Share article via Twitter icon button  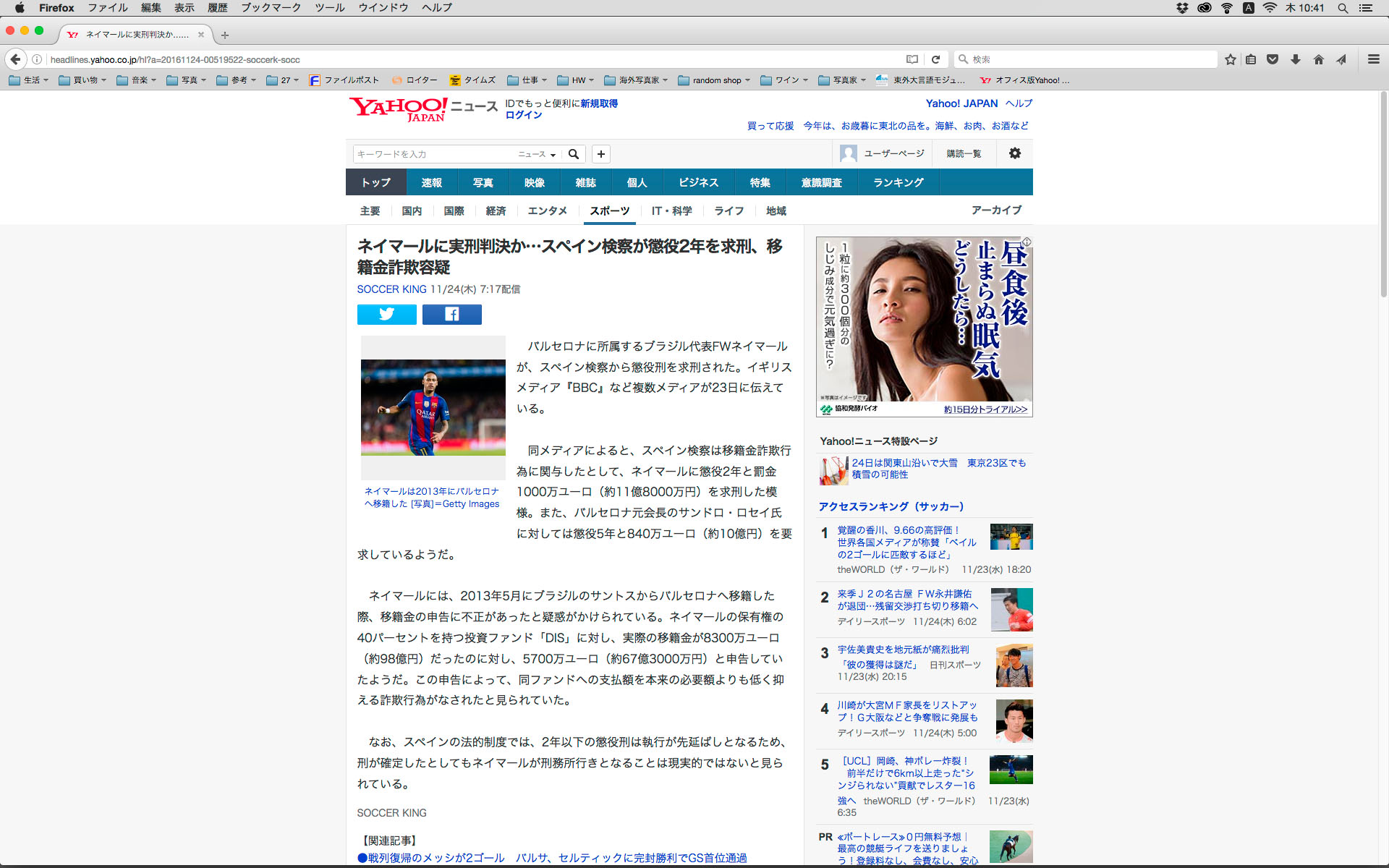tap(386, 315)
